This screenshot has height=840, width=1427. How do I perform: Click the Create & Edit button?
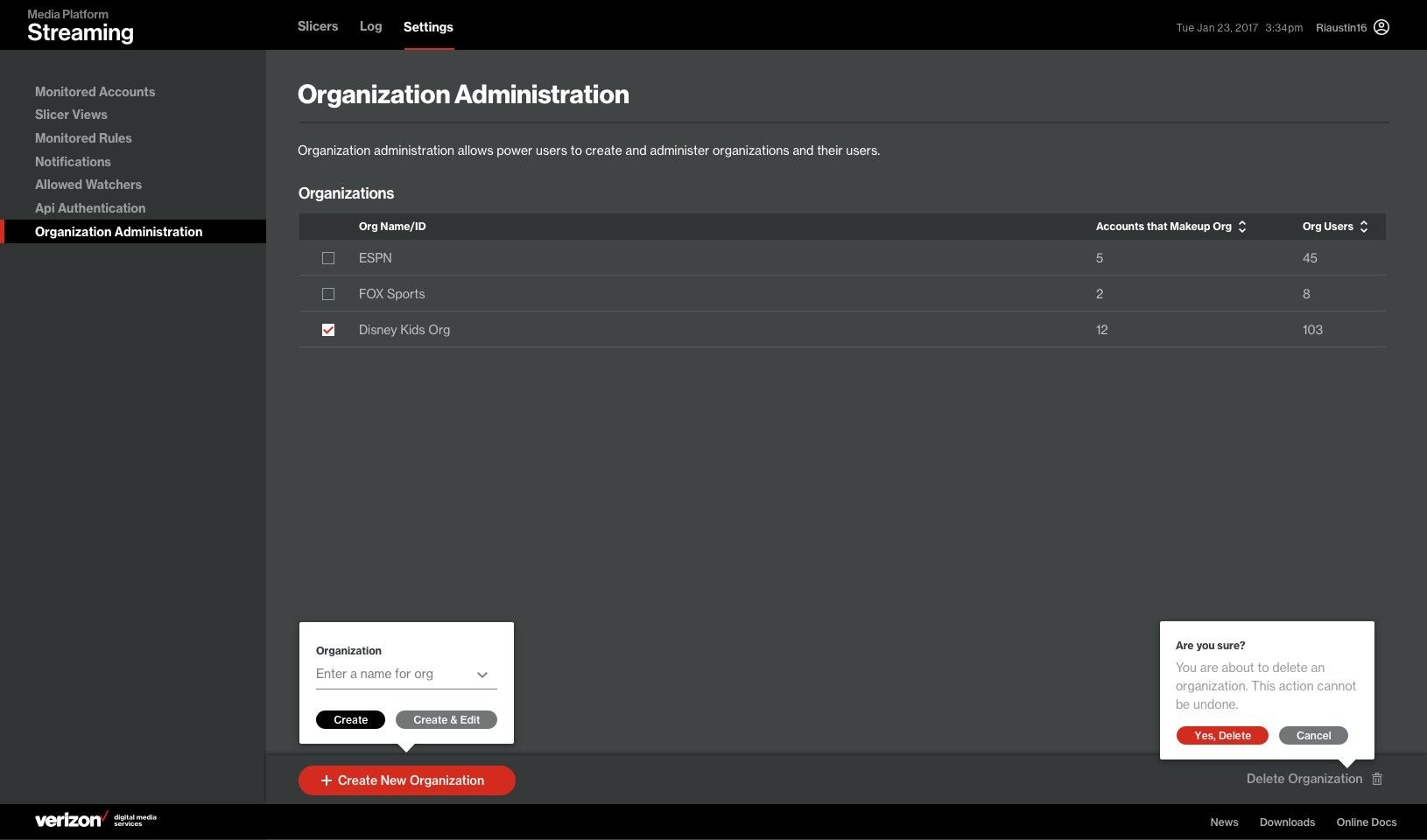click(x=446, y=720)
